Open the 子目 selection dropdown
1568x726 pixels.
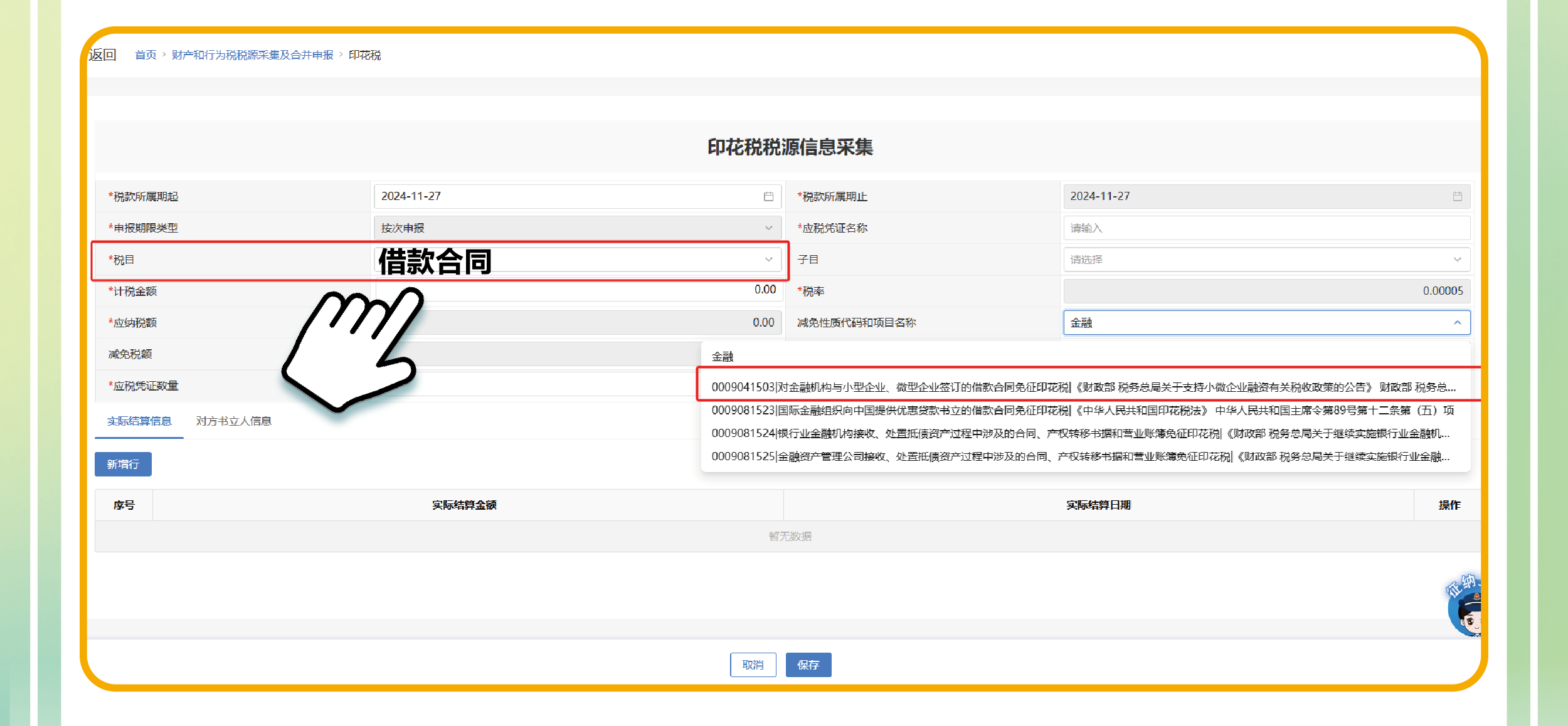click(x=1457, y=260)
